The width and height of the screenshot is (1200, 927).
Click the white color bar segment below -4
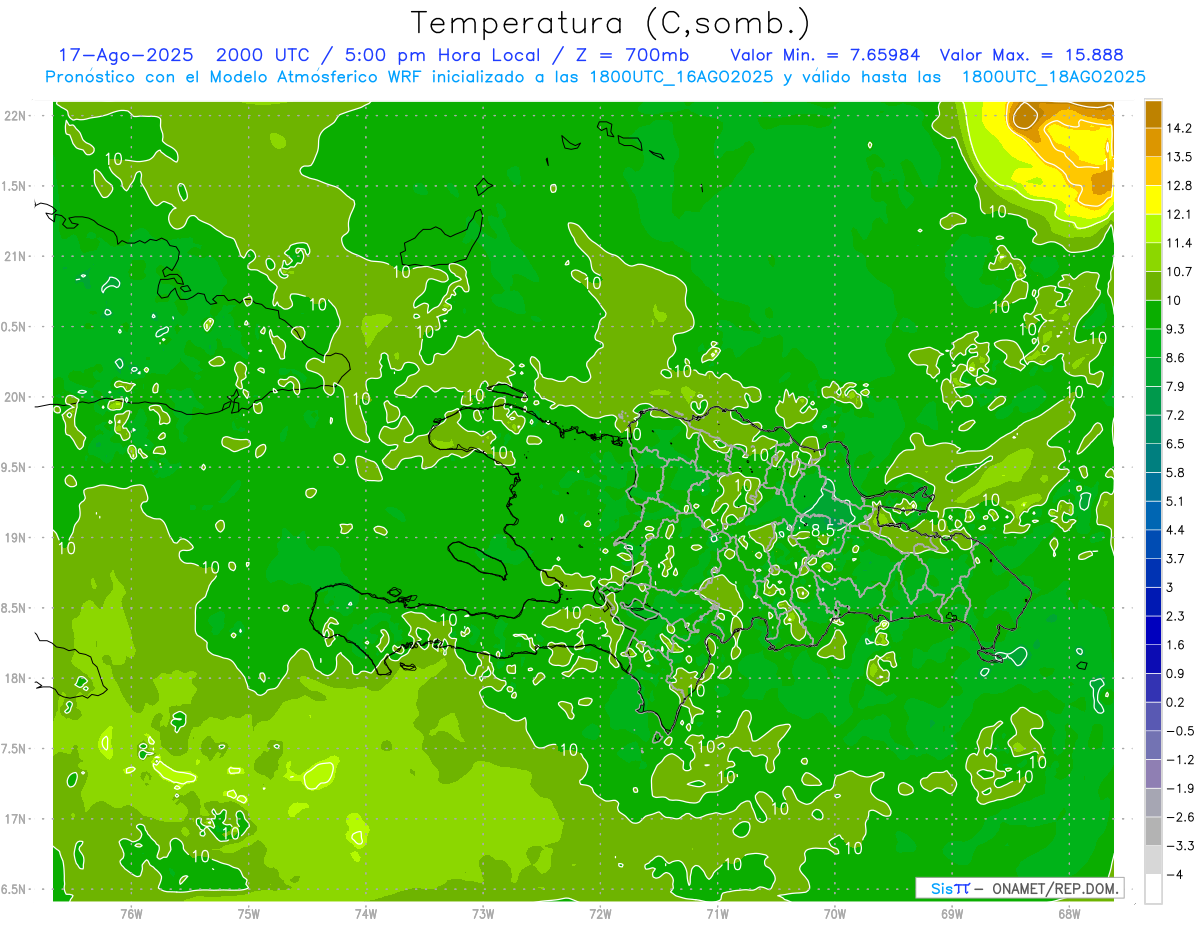(1153, 889)
